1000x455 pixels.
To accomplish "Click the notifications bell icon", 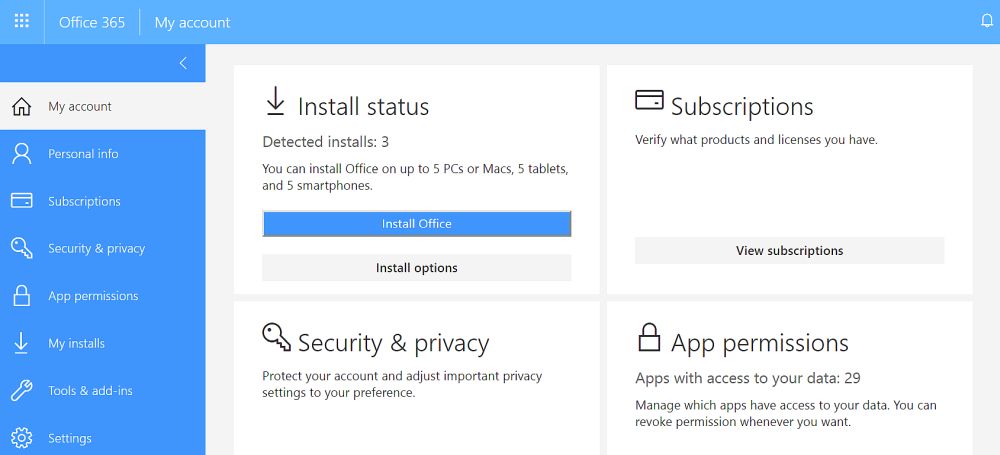I will (986, 21).
